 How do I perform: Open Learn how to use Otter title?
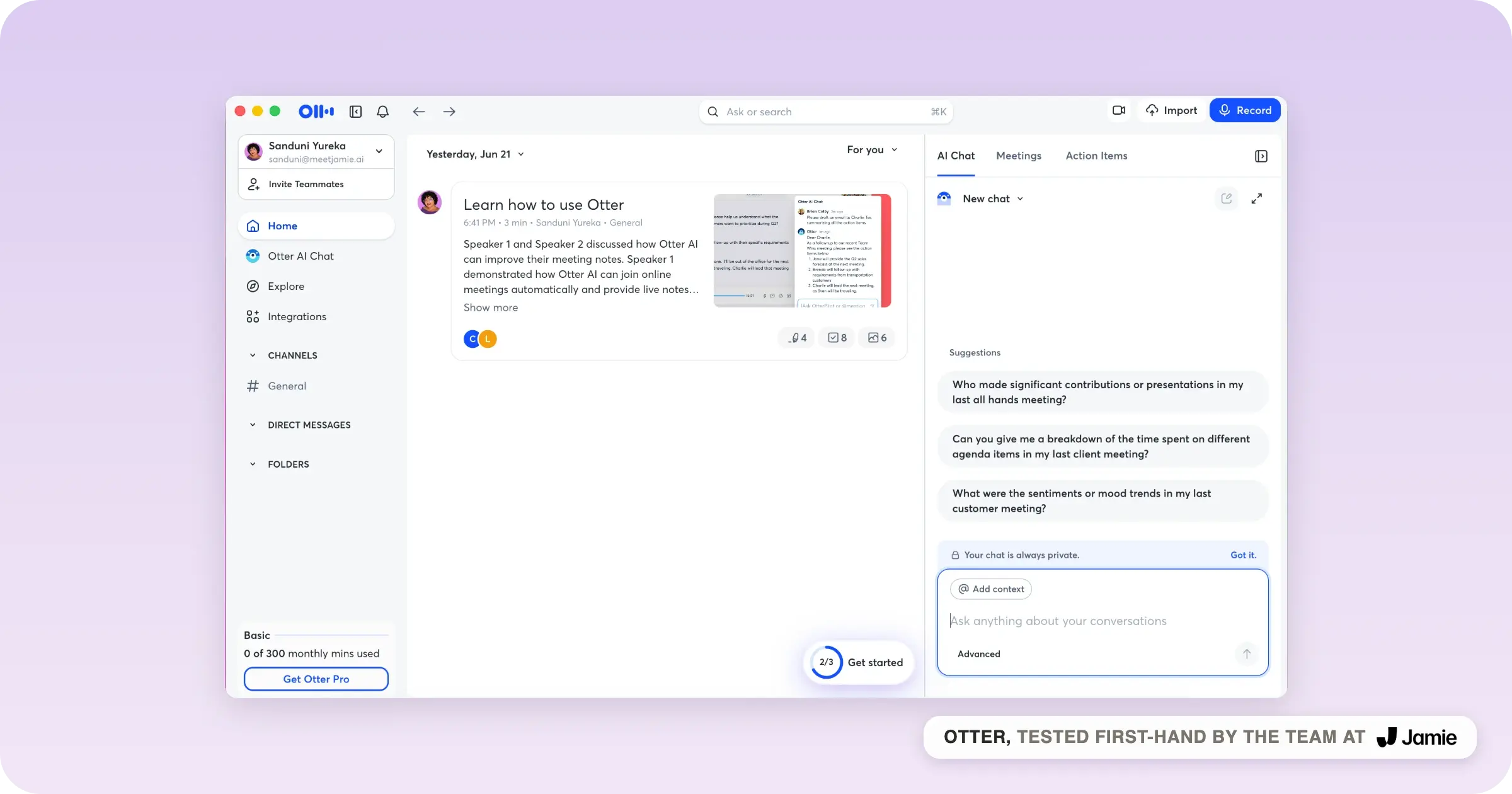click(544, 205)
